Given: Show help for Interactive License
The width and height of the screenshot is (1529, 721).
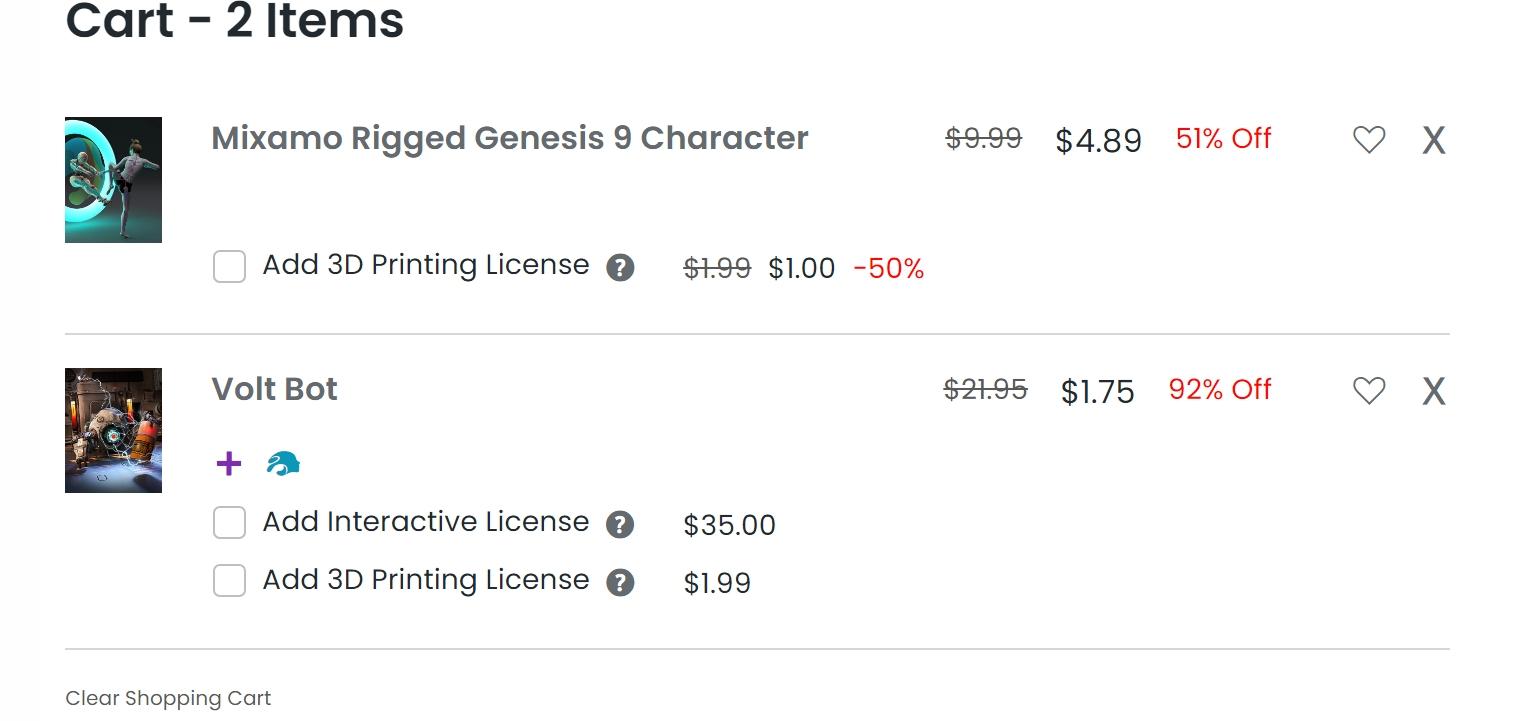Looking at the screenshot, I should point(620,525).
